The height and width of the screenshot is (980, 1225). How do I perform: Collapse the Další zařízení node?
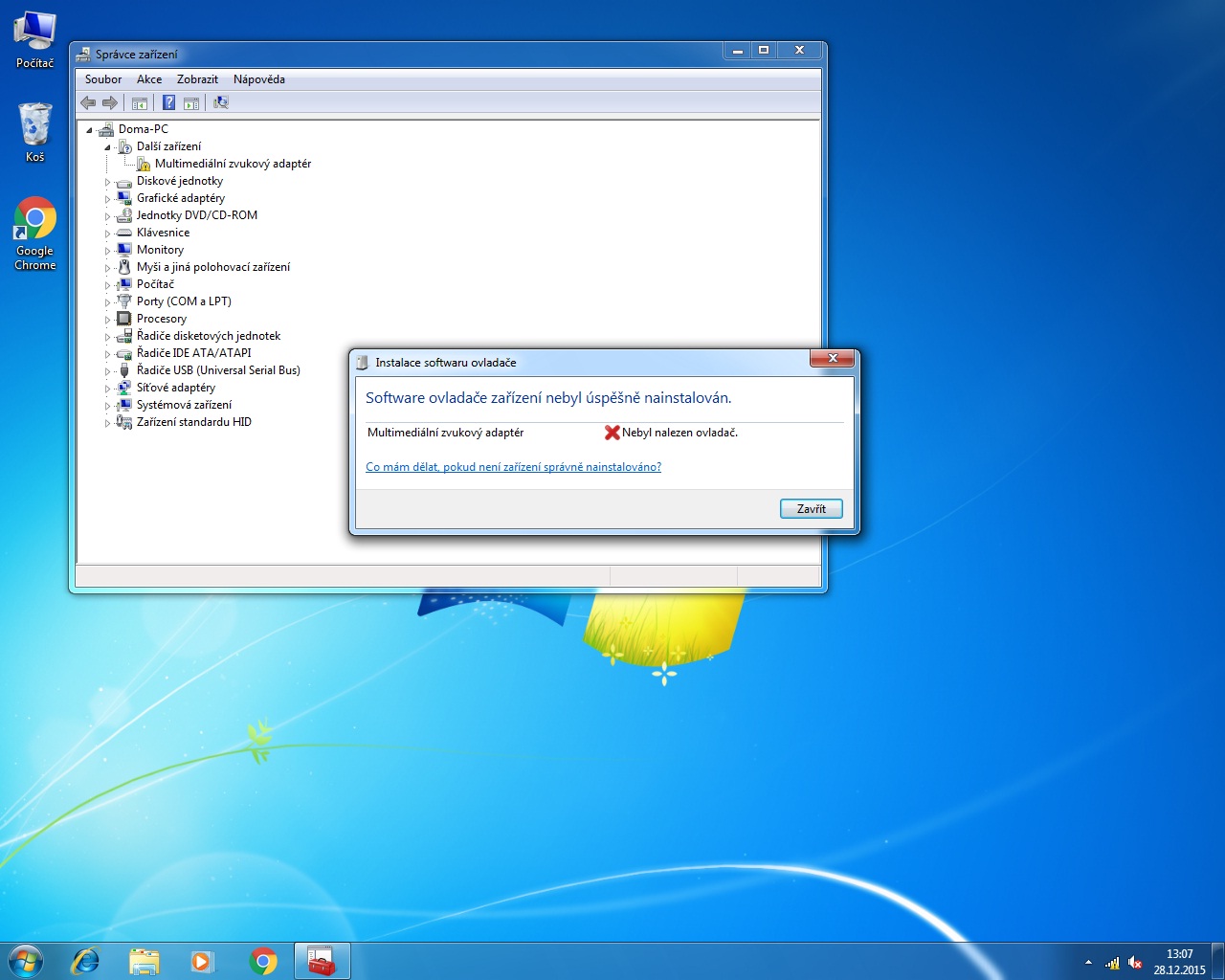click(107, 147)
